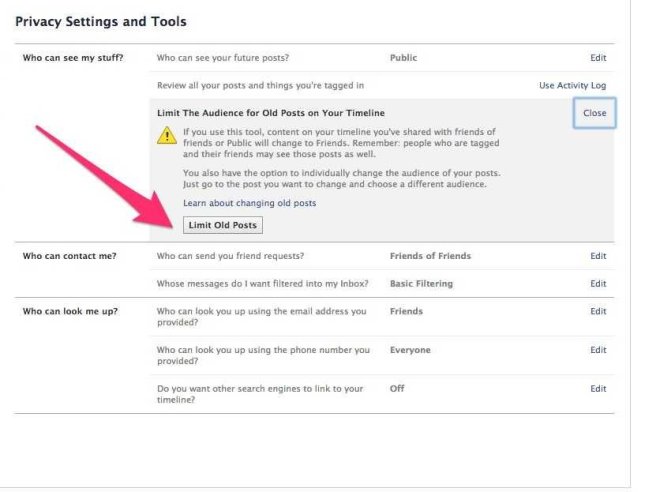Open the Use Activity Log link
650x492 pixels.
pyautogui.click(x=572, y=85)
